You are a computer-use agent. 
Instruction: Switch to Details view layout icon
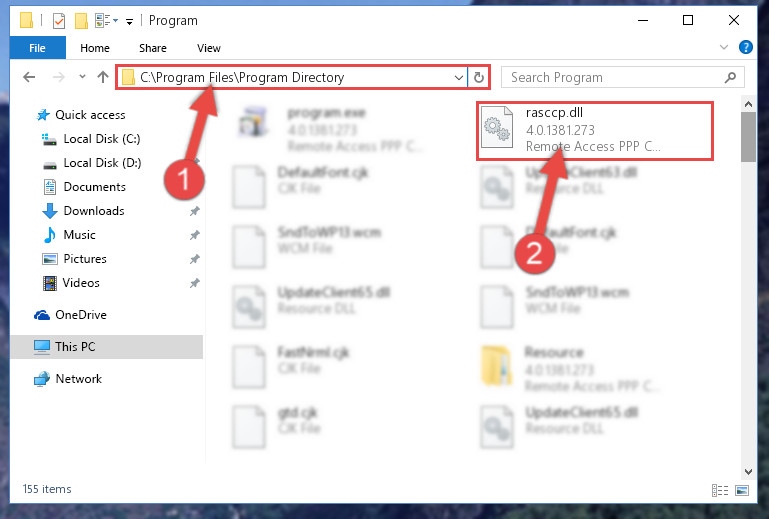tap(720, 490)
